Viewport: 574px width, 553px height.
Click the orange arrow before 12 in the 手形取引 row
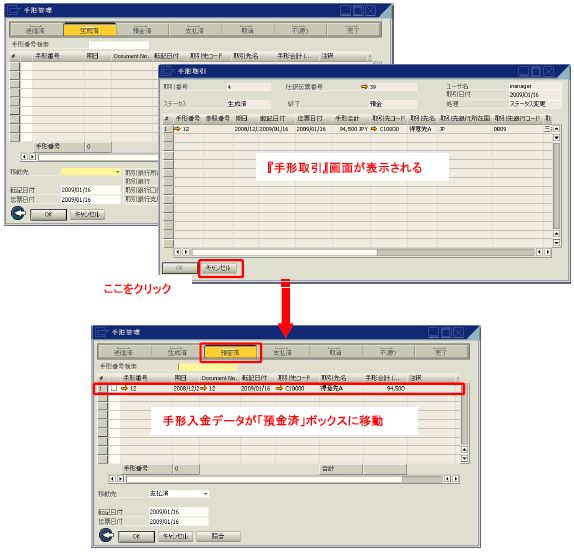pos(178,129)
